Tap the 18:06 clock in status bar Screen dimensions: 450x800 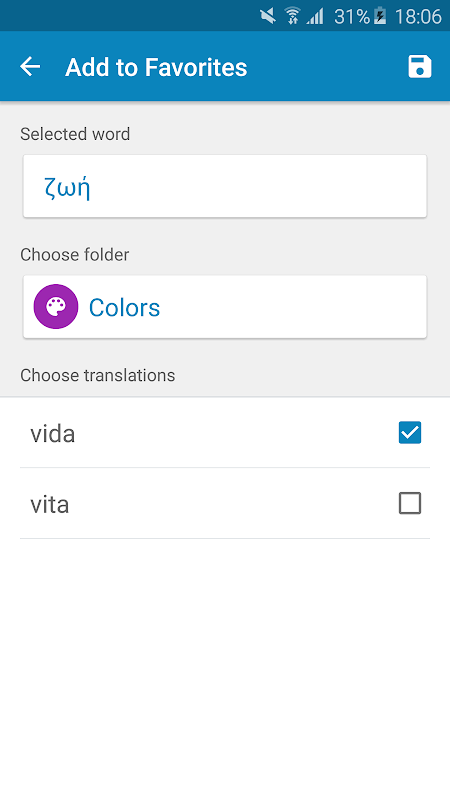point(418,17)
